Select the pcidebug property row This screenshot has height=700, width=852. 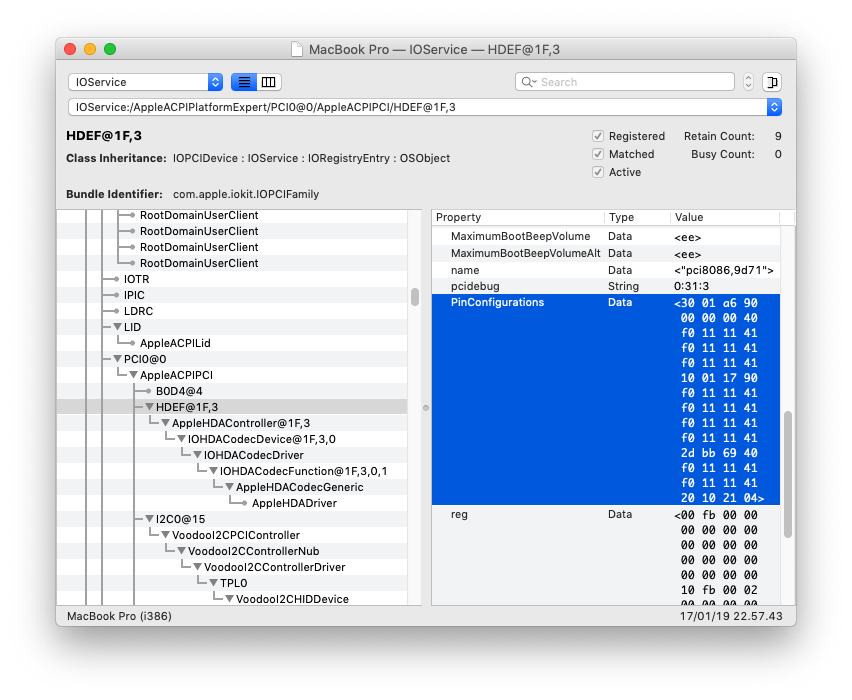point(606,286)
